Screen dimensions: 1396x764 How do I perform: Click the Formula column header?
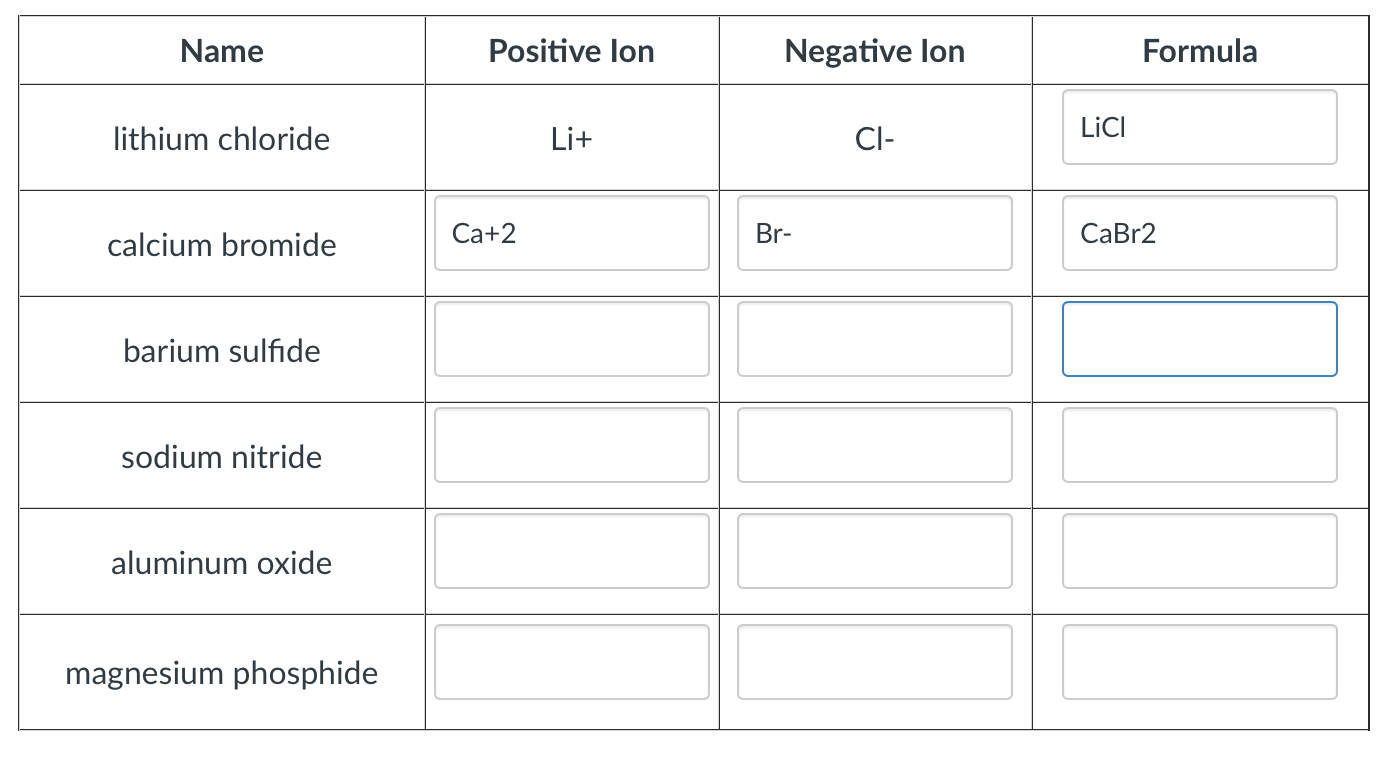coord(1199,50)
